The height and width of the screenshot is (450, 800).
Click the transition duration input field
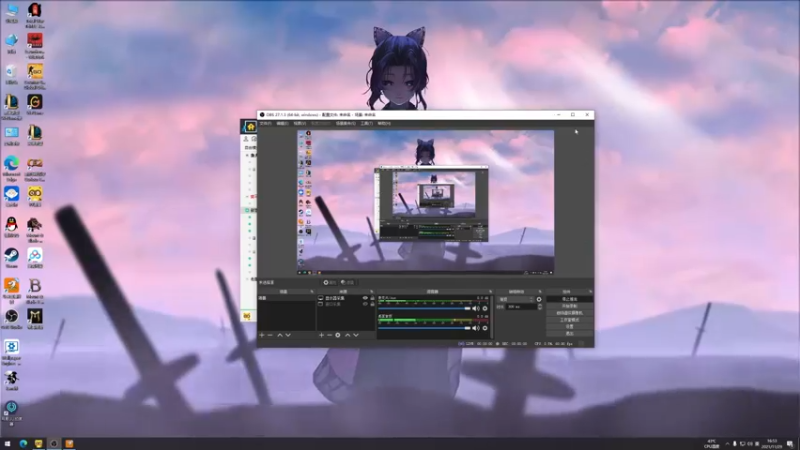point(520,307)
